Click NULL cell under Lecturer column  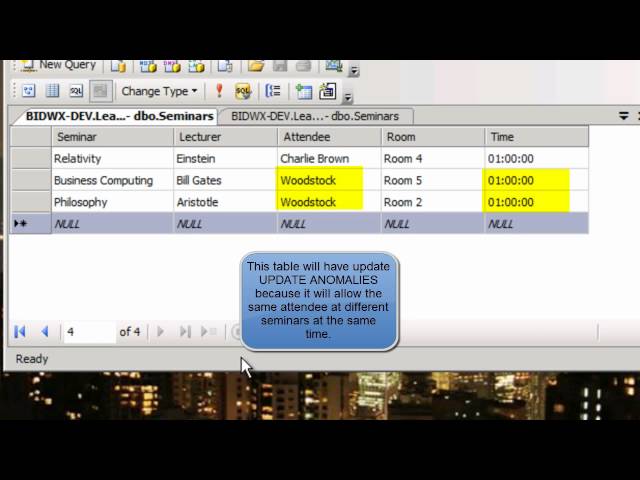pyautogui.click(x=225, y=224)
